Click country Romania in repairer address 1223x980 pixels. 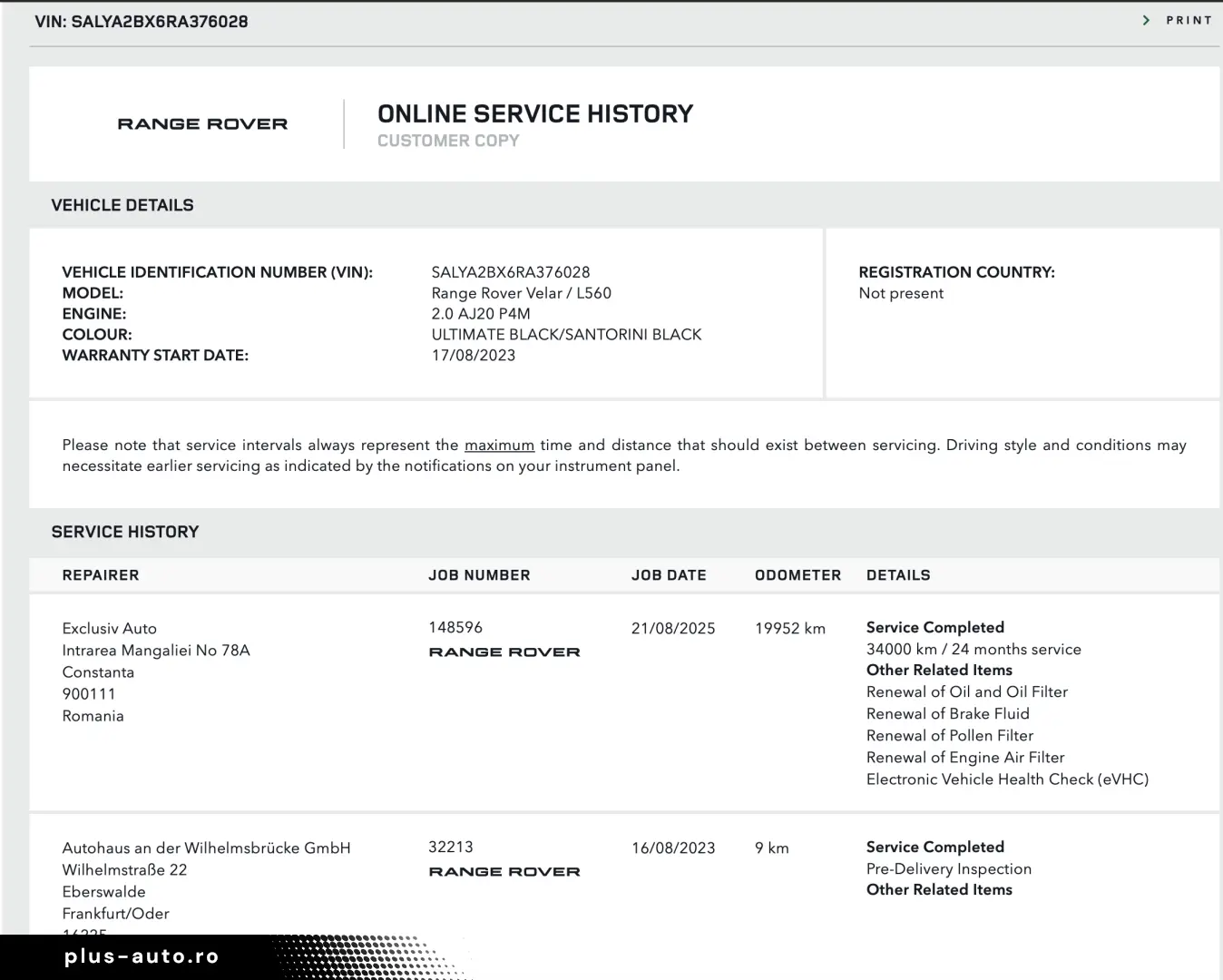pos(93,716)
